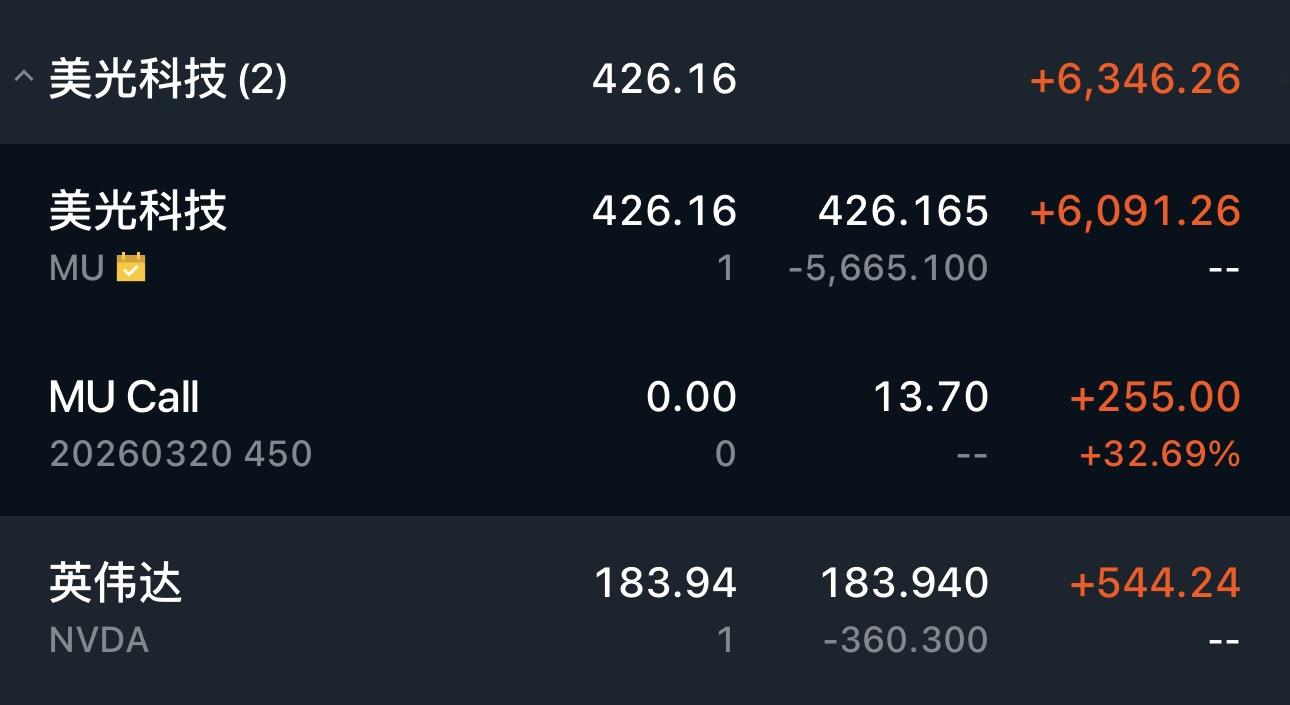Open the 美光科技 stock position row
Screen dimensions: 1290x705
point(138,212)
